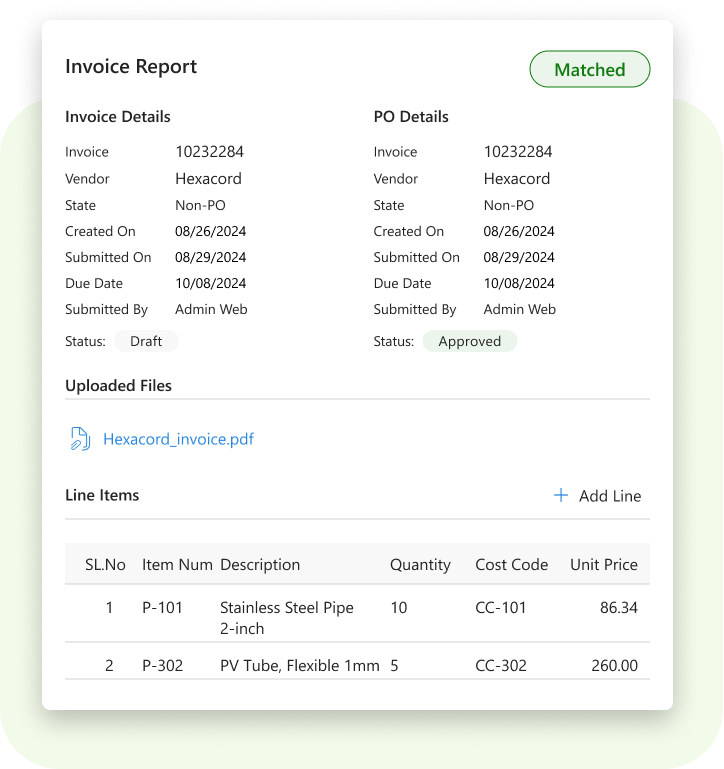Image resolution: width=724 pixels, height=769 pixels.
Task: Open the Hexacord_invoice.pdf file link
Action: (178, 439)
